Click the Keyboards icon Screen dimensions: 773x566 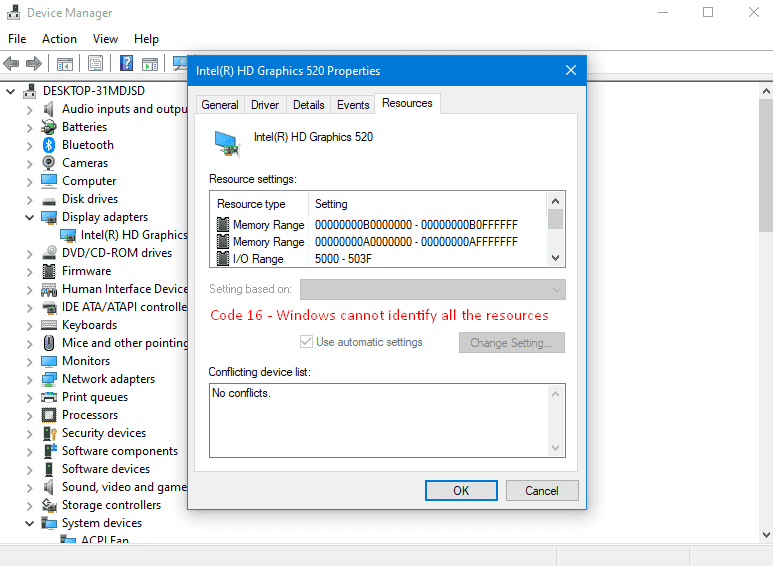point(49,325)
